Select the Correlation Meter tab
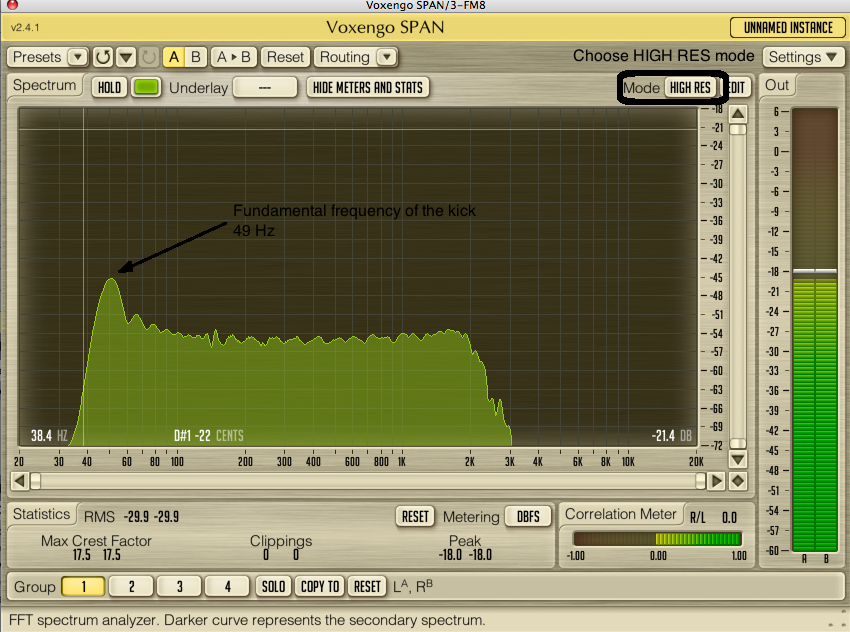Viewport: 850px width, 632px height. tap(621, 514)
